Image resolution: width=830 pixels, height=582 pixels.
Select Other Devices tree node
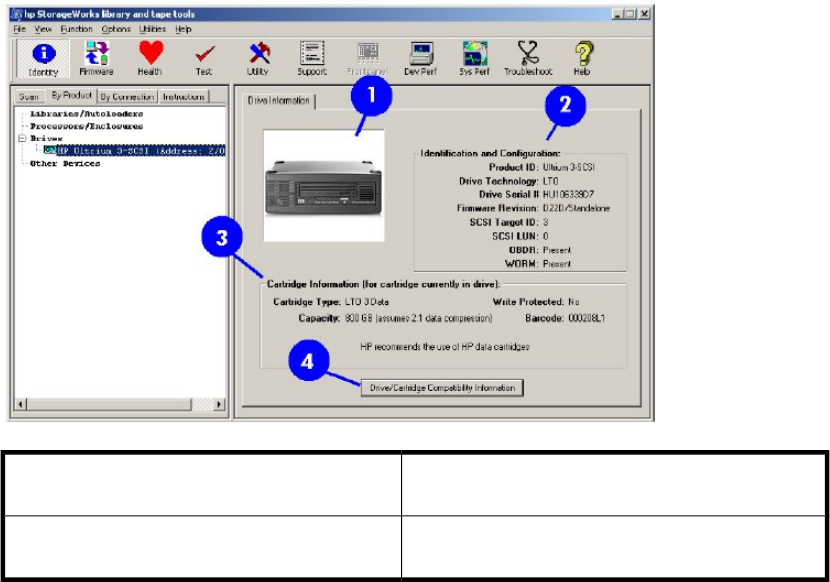tap(65, 164)
